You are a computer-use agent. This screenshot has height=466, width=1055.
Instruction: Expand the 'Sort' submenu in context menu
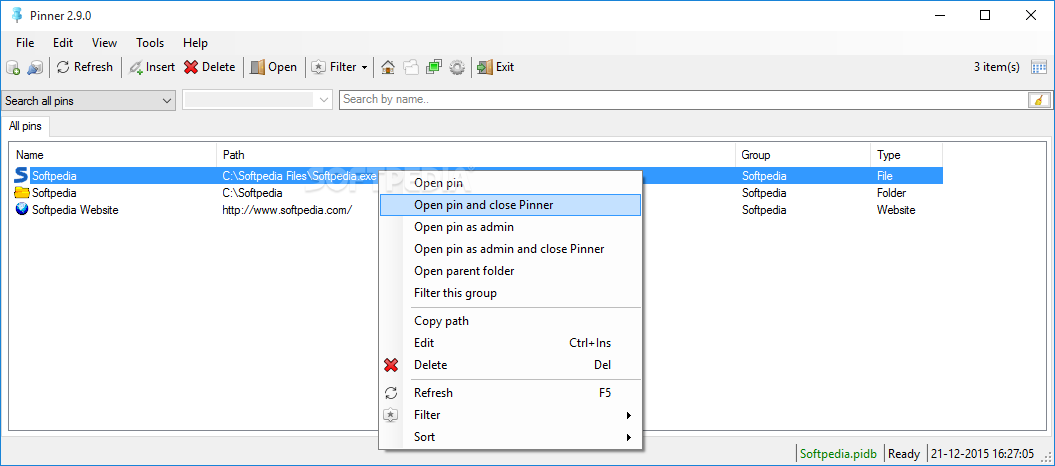(510, 437)
